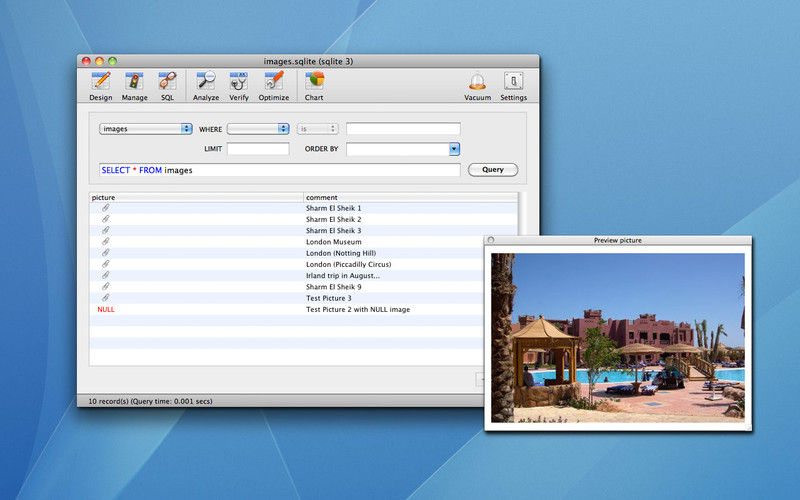Select the 'Sharm El Sheik 1' comment
Viewport: 800px width, 500px height.
pyautogui.click(x=334, y=208)
